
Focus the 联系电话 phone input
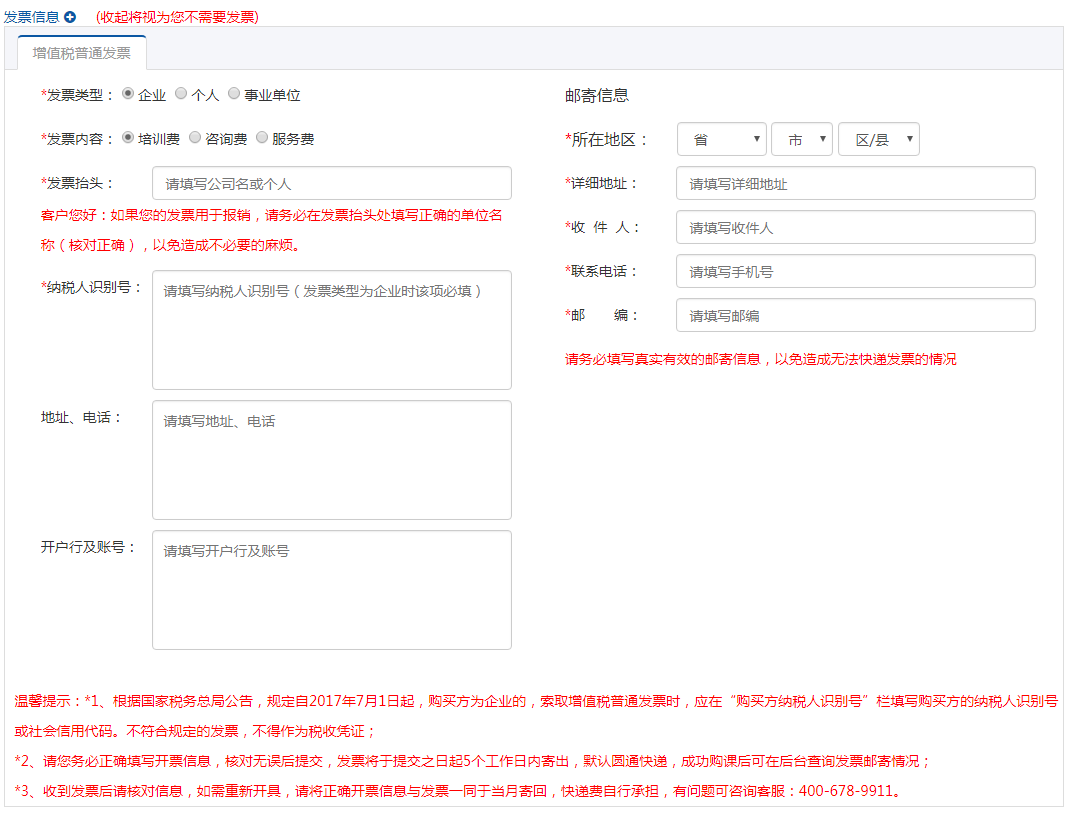pos(856,271)
